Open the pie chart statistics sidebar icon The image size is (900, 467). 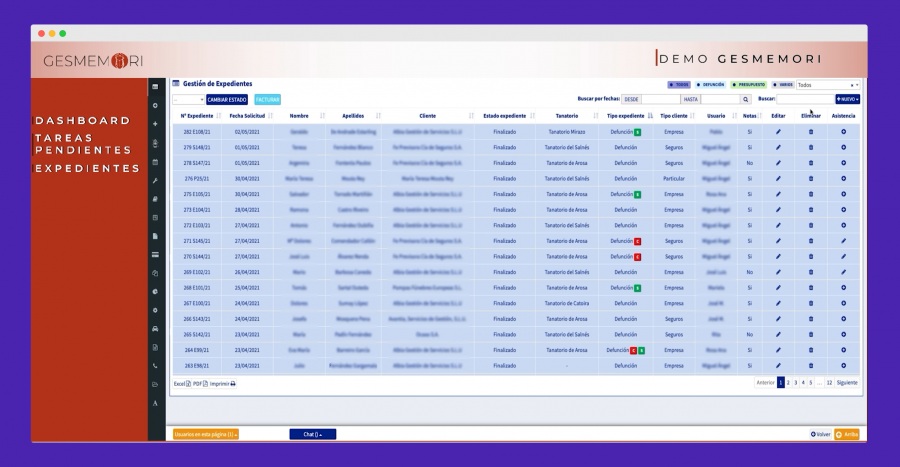(x=155, y=291)
